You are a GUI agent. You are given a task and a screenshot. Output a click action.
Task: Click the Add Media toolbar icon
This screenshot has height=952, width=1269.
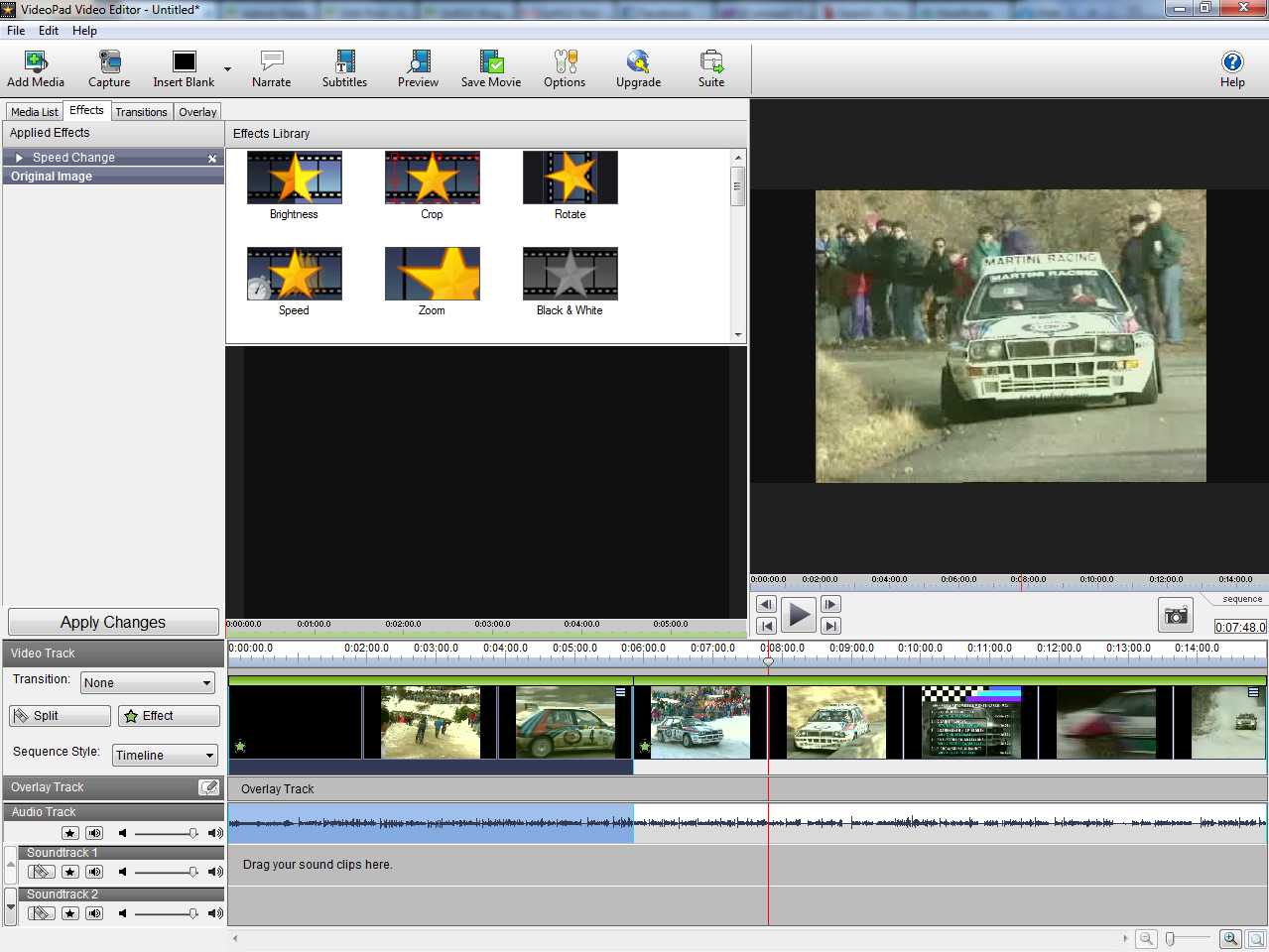[36, 62]
